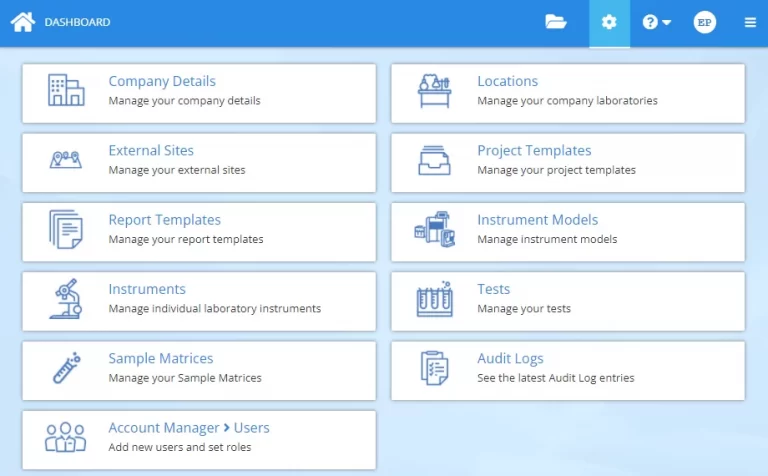Open the Account Manager Users link

[189, 428]
